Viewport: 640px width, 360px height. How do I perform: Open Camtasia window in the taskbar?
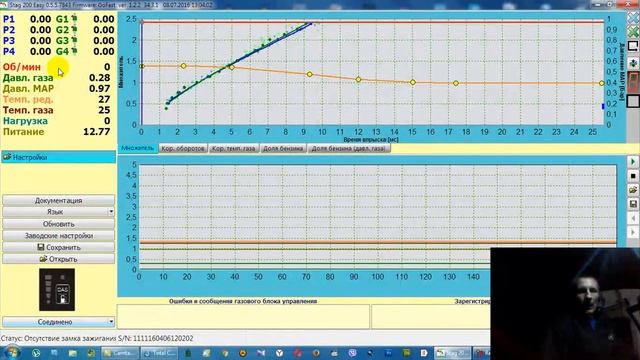tap(120, 353)
